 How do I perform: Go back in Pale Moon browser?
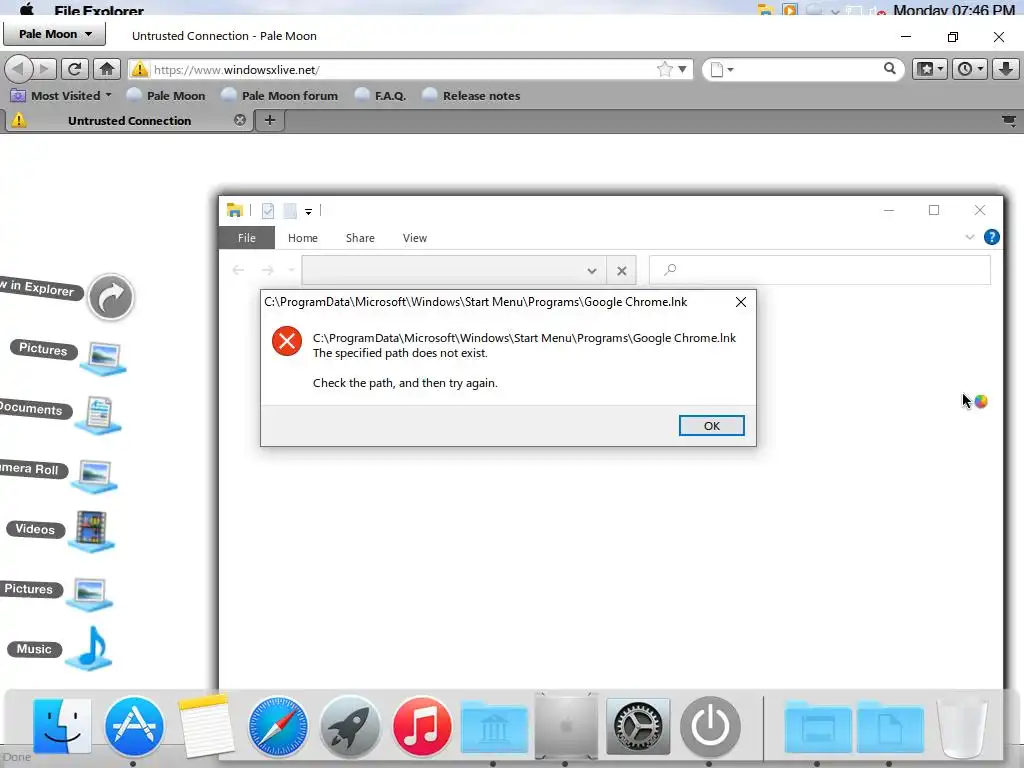20,69
